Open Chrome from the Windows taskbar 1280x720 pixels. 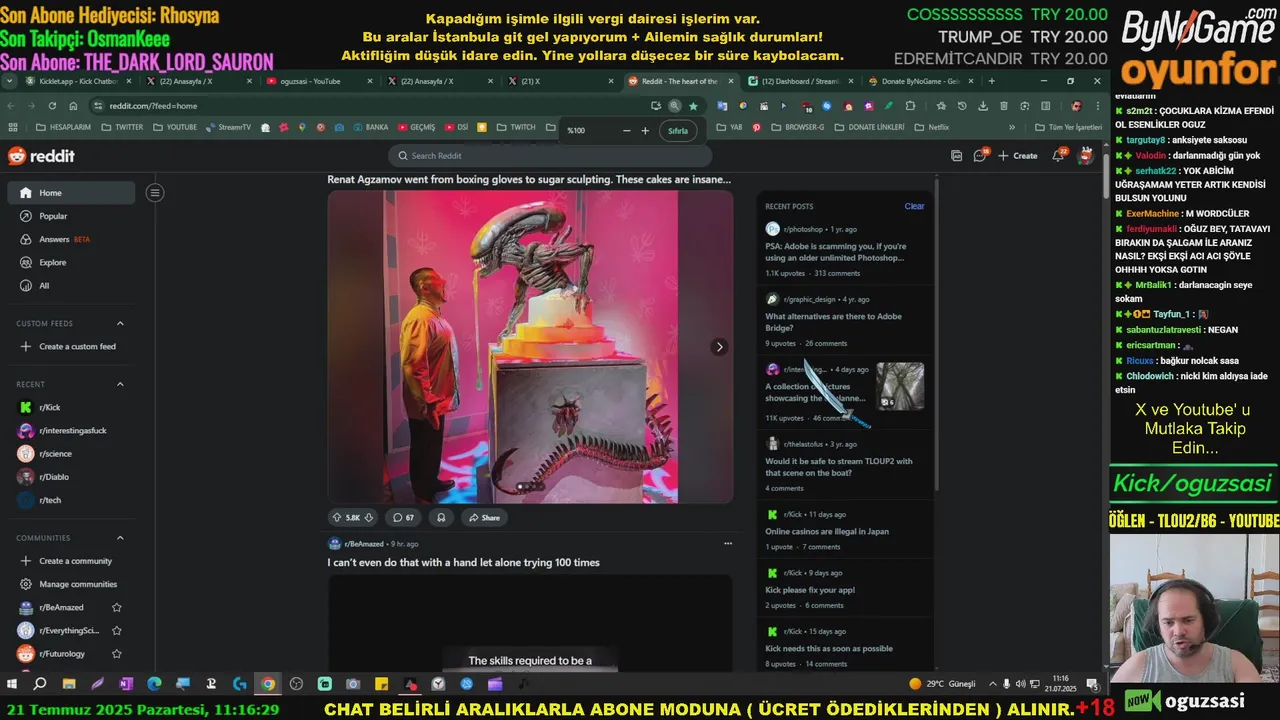click(268, 684)
